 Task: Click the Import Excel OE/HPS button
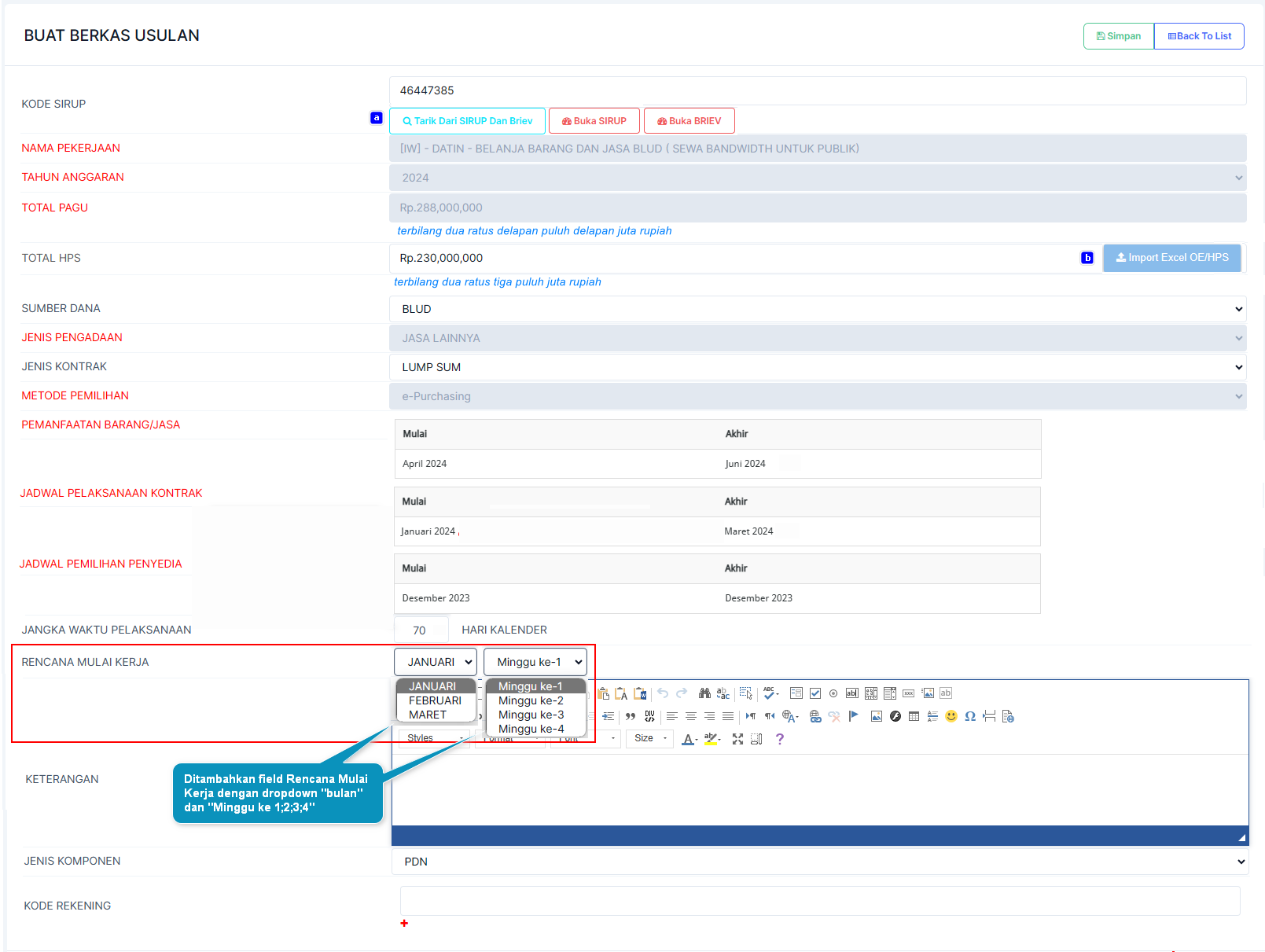click(1171, 258)
